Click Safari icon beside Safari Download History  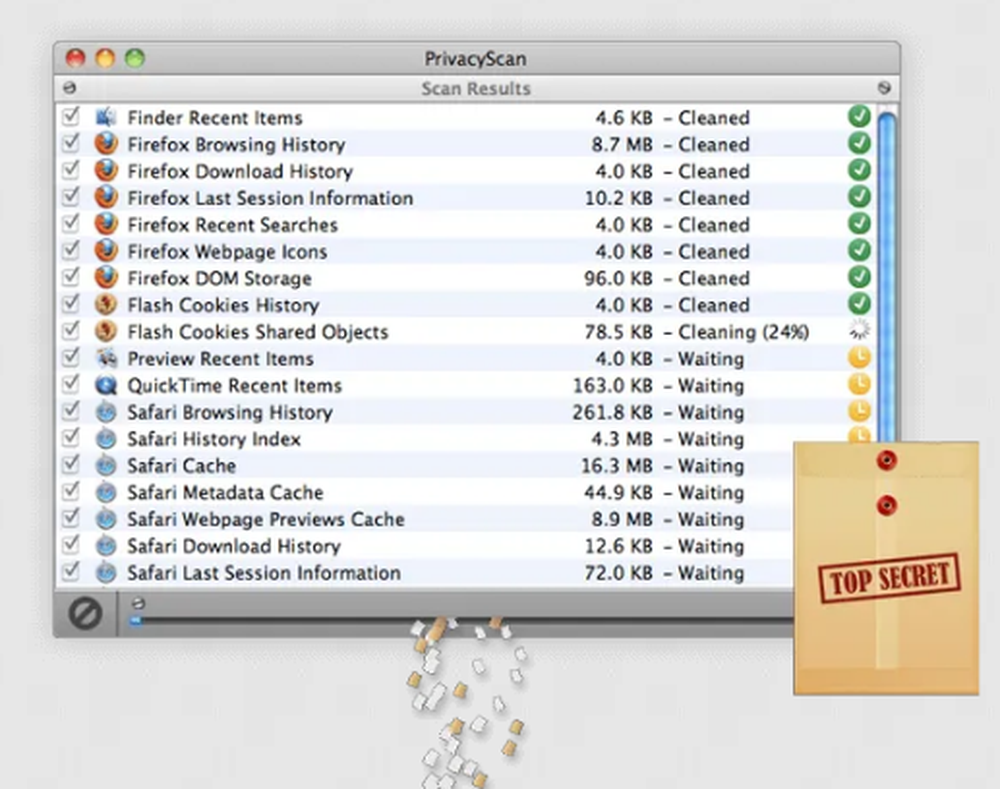point(106,546)
